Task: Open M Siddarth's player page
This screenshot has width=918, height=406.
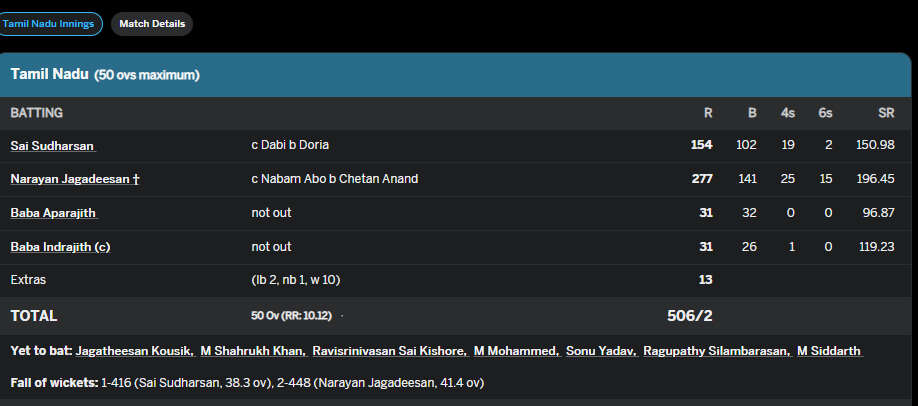Action: [829, 351]
